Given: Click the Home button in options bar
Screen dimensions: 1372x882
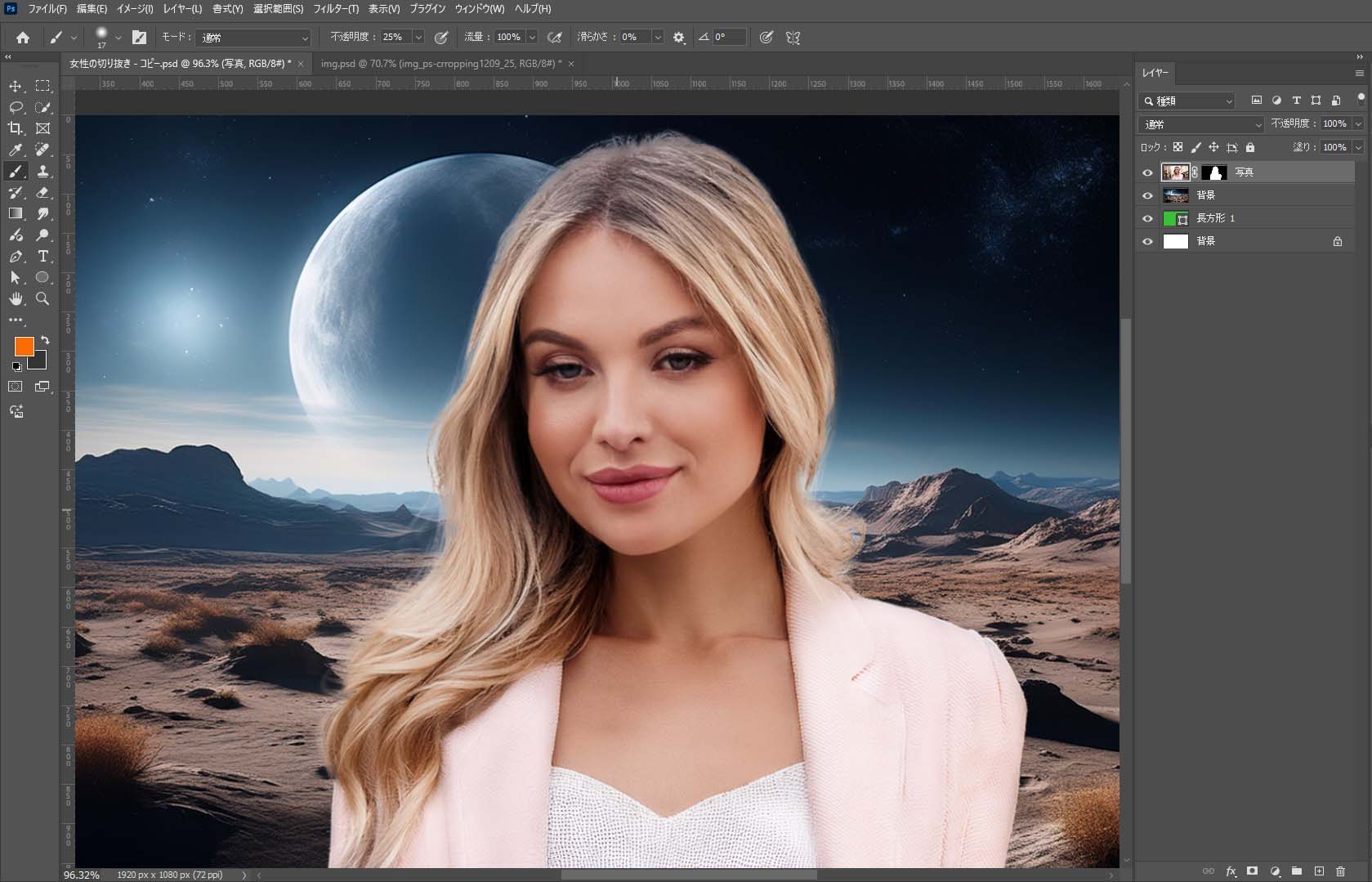Looking at the screenshot, I should [23, 38].
